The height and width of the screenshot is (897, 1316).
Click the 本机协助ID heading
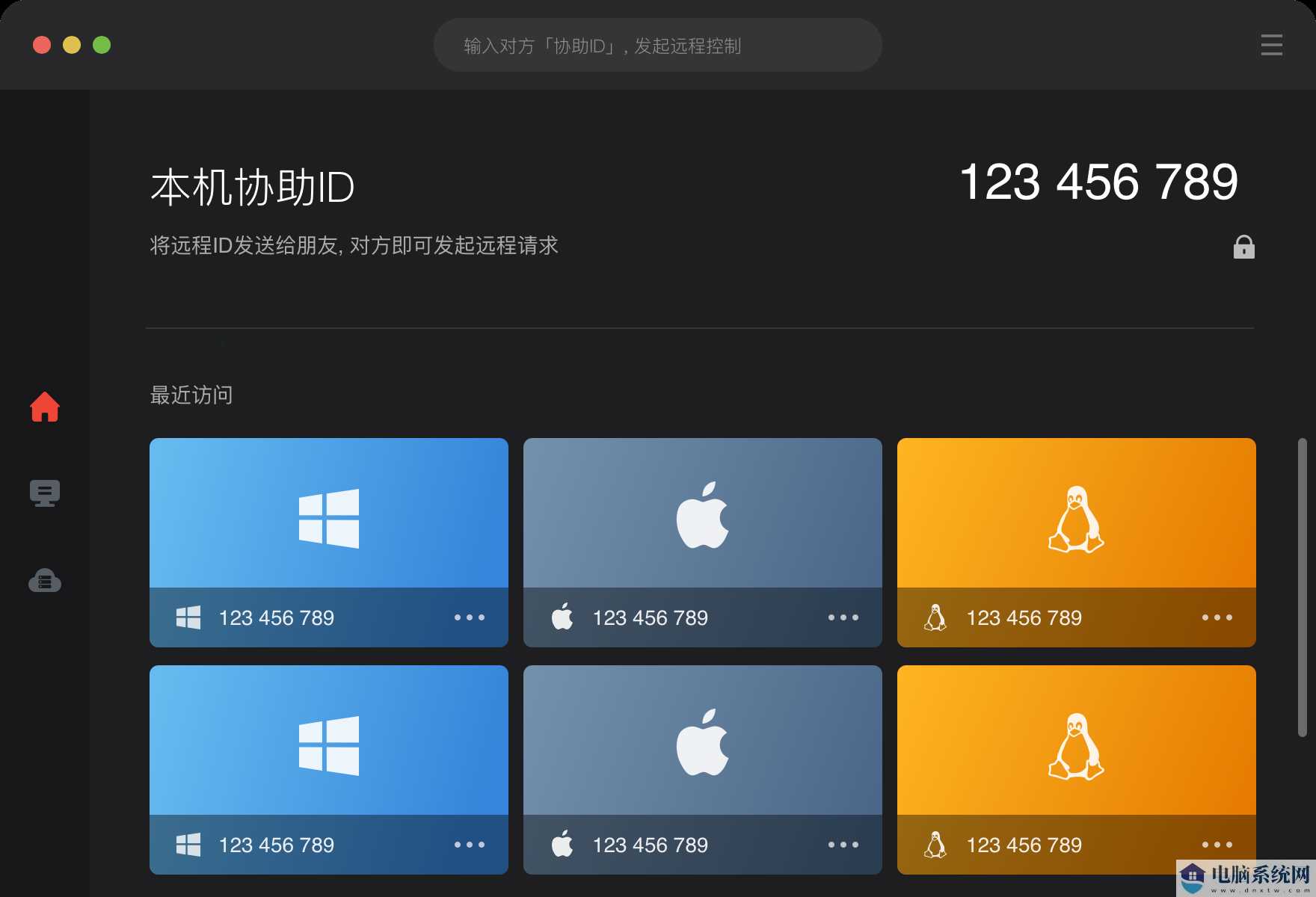point(253,187)
